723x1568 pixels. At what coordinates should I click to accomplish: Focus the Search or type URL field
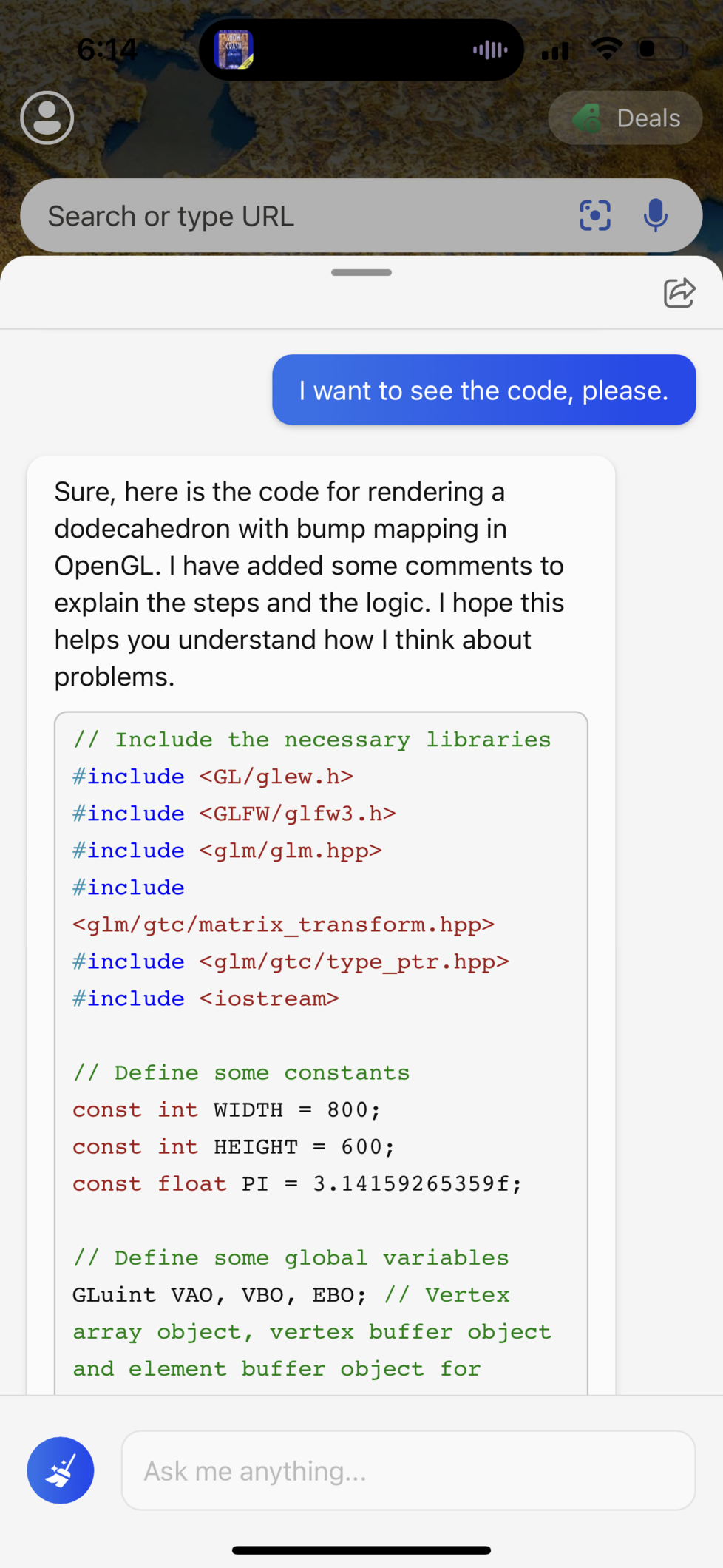click(x=296, y=217)
